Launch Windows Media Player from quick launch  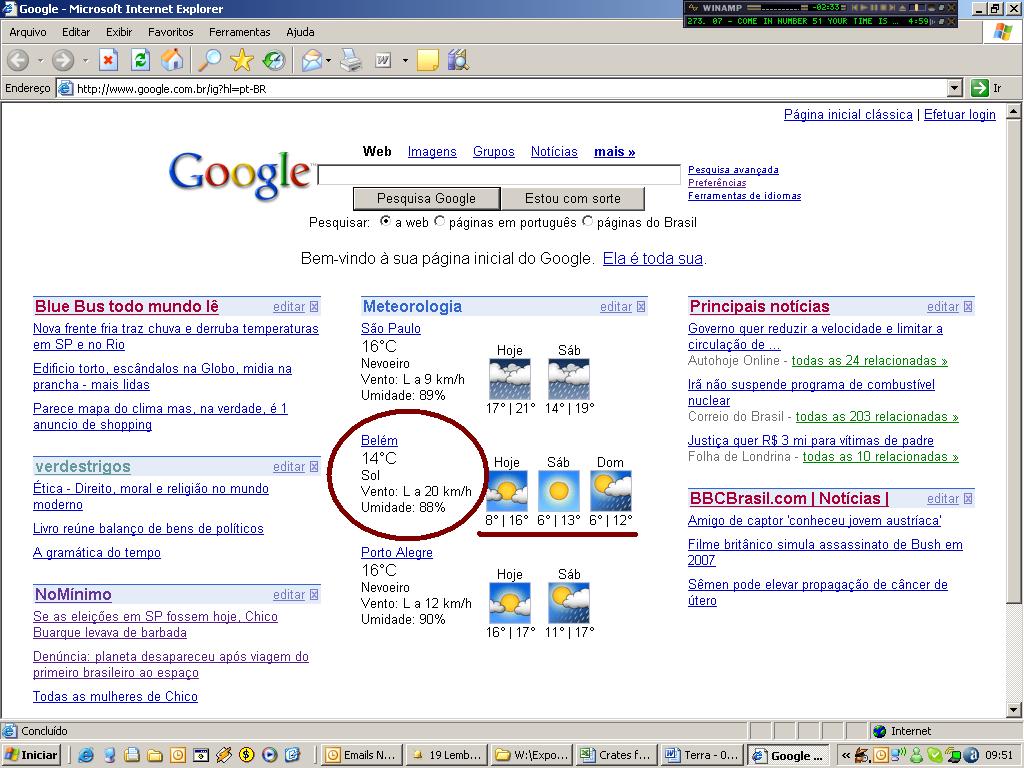click(x=269, y=756)
